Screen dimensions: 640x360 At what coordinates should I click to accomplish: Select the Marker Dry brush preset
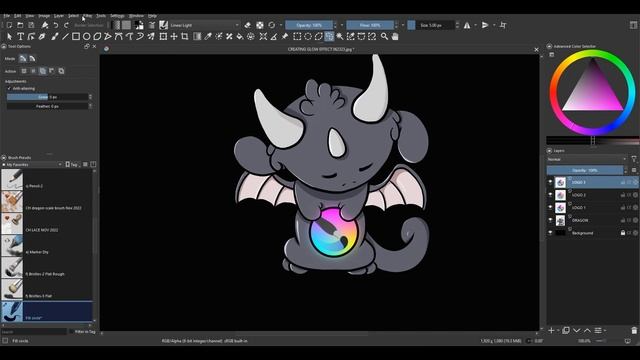[47, 246]
